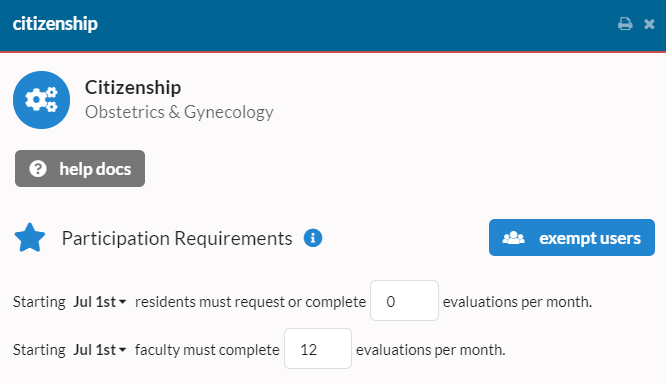
Task: Click the blue gears Citizenship icon
Action: 42,100
